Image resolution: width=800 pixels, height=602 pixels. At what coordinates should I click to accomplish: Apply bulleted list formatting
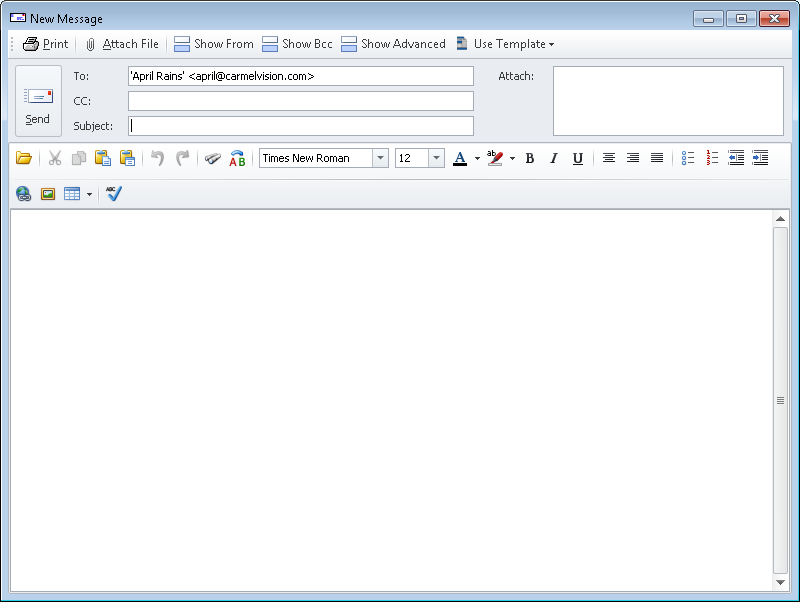click(x=688, y=158)
